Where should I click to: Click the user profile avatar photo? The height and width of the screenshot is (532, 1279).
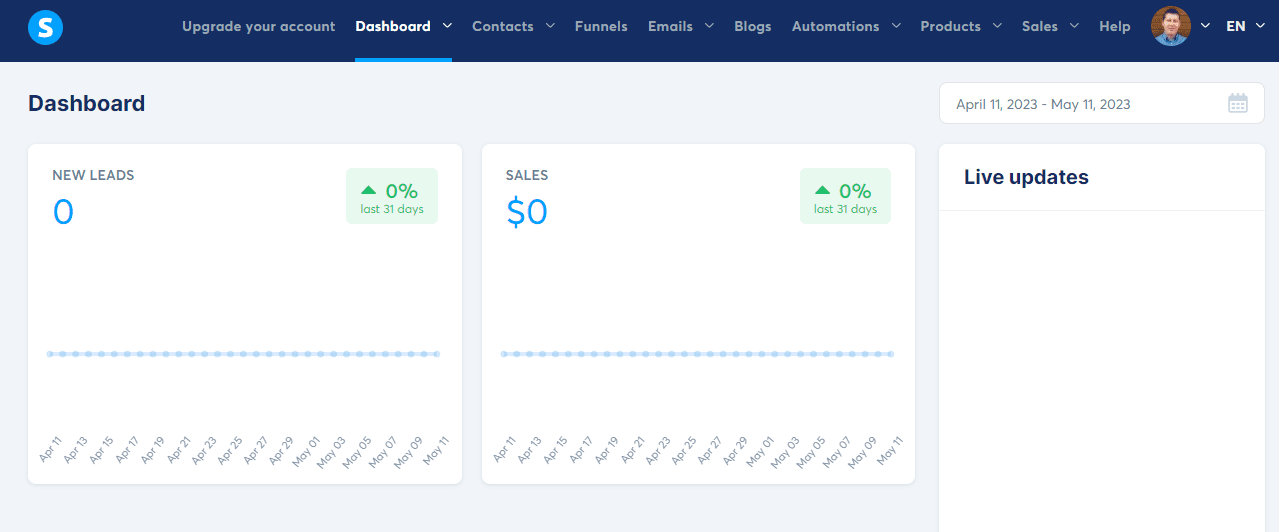click(1171, 26)
